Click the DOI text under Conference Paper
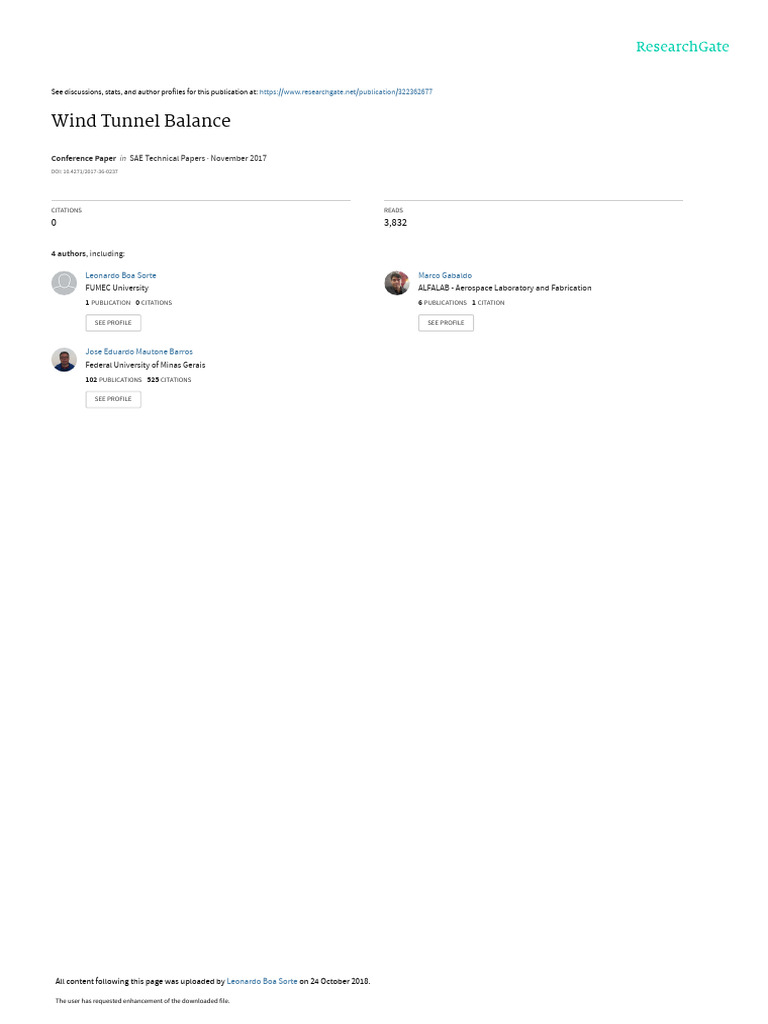Screen dimensions: 768x1024 pos(84,172)
